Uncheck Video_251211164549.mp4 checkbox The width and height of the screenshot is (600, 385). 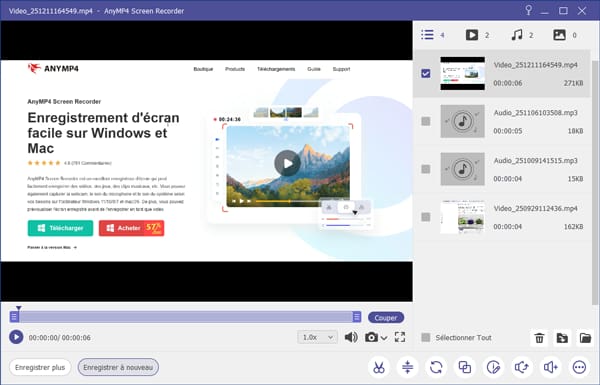pyautogui.click(x=426, y=73)
